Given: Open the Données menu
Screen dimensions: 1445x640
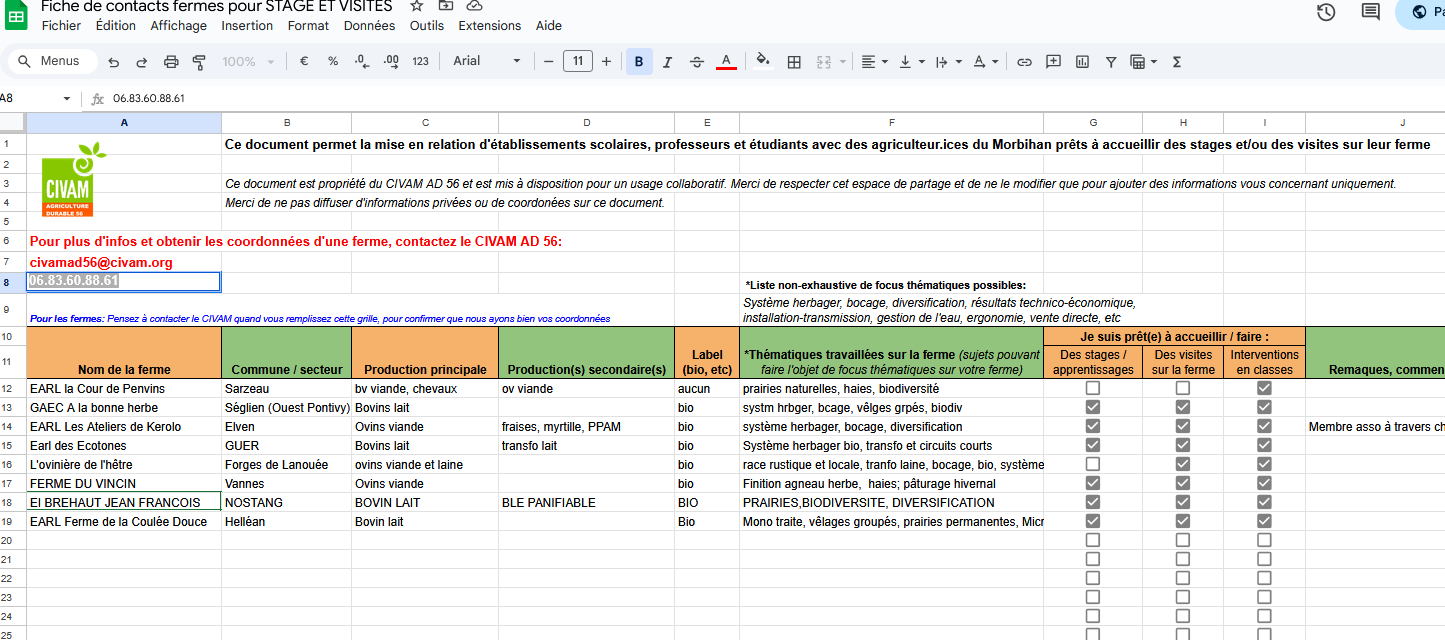Looking at the screenshot, I should coord(369,26).
